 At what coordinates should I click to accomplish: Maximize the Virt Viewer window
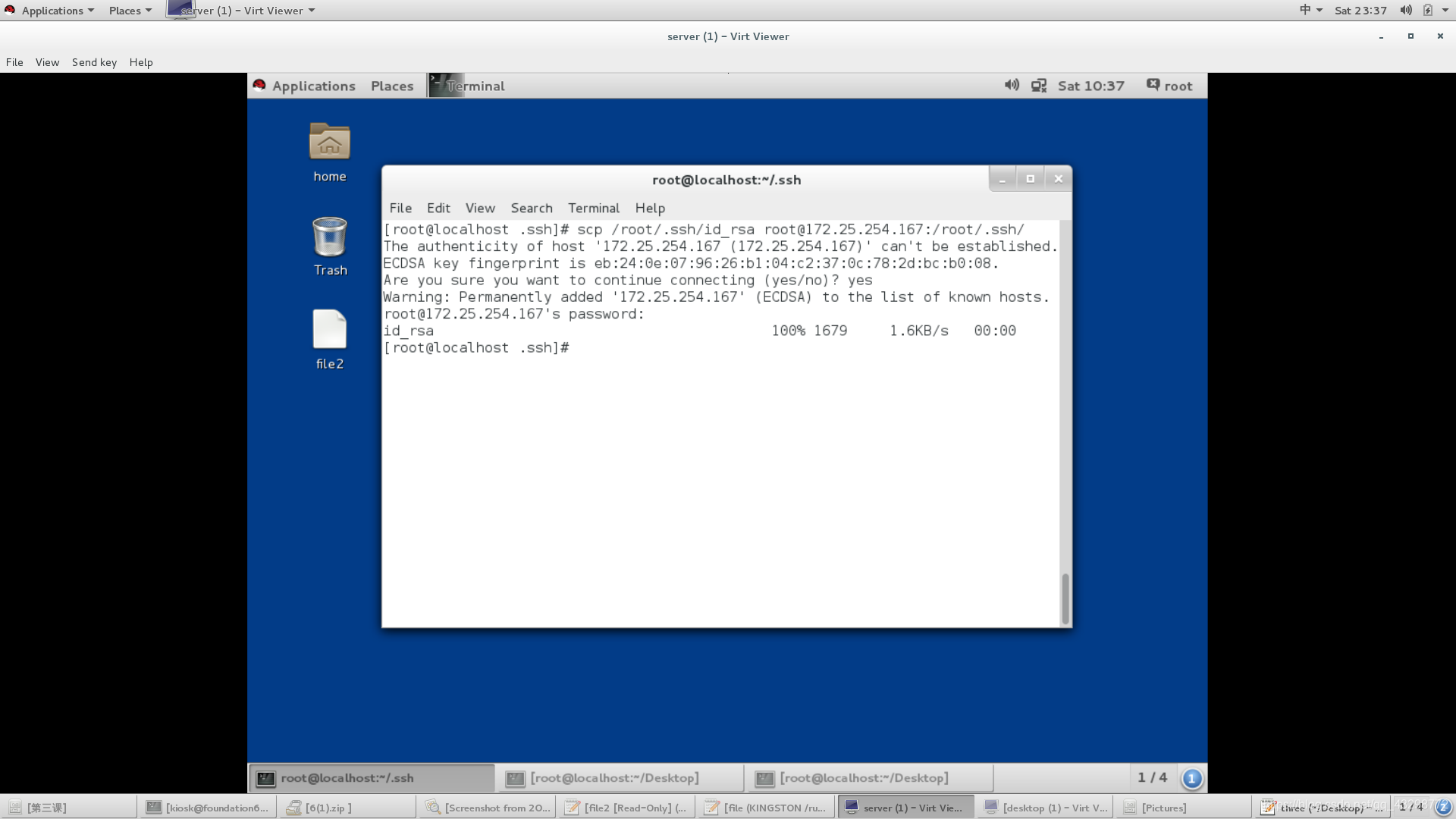click(x=1410, y=36)
